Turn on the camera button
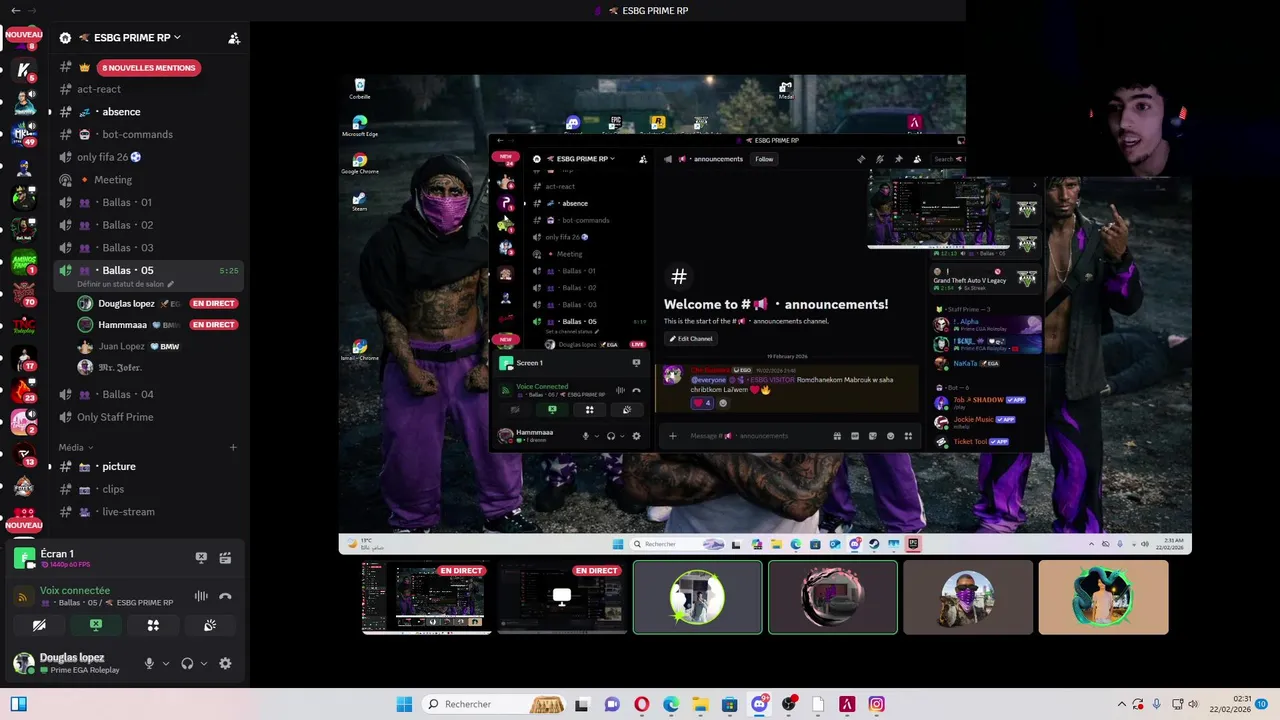1280x720 pixels. (39, 625)
